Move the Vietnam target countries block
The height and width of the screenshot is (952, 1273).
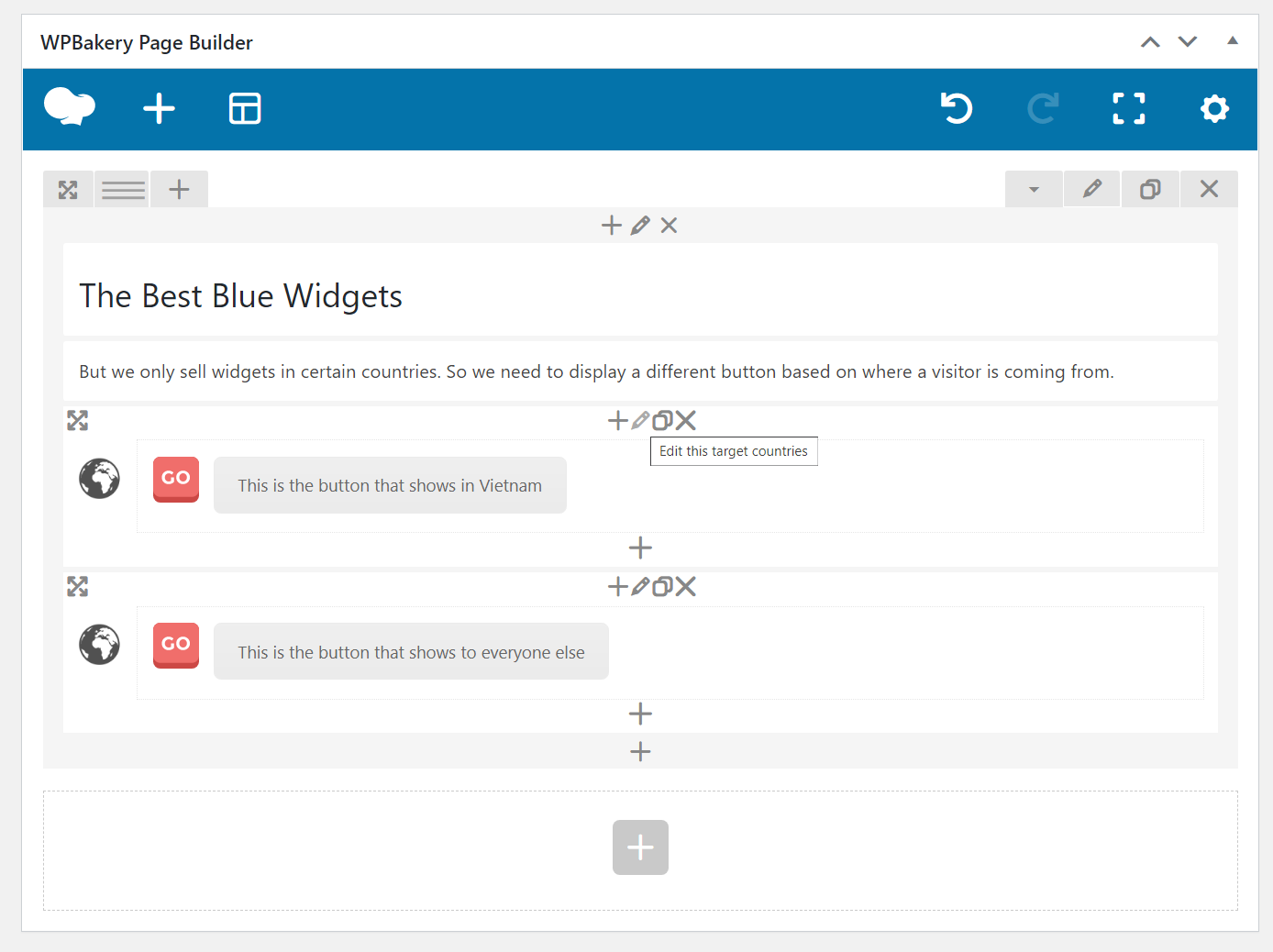78,421
